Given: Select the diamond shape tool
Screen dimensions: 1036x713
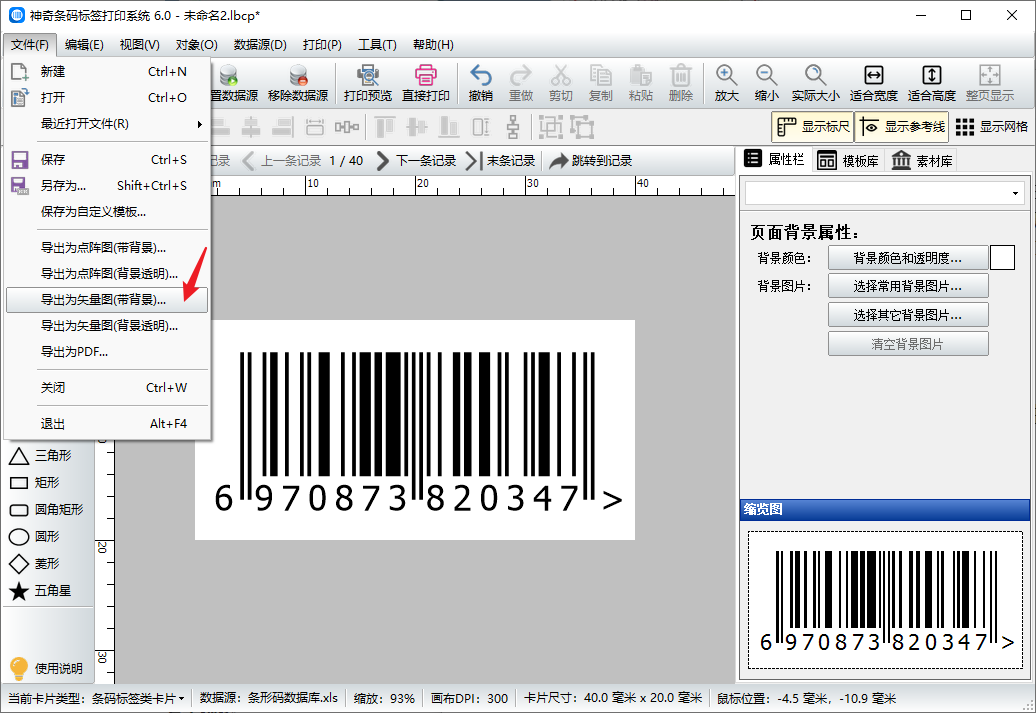Looking at the screenshot, I should tap(34, 564).
